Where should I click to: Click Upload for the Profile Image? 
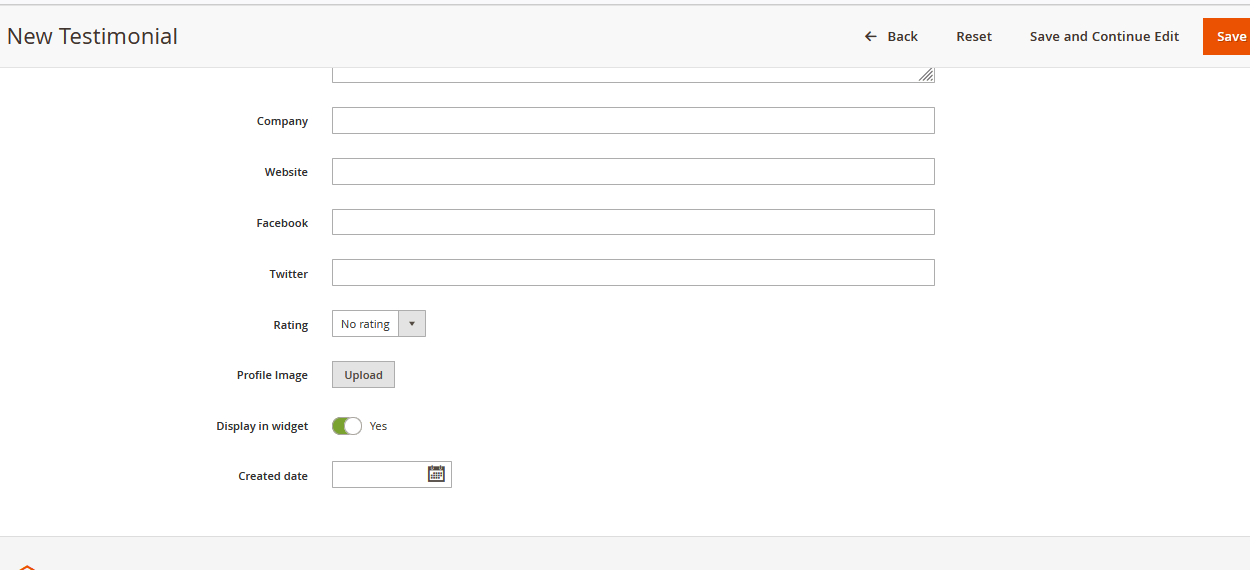[x=363, y=375]
